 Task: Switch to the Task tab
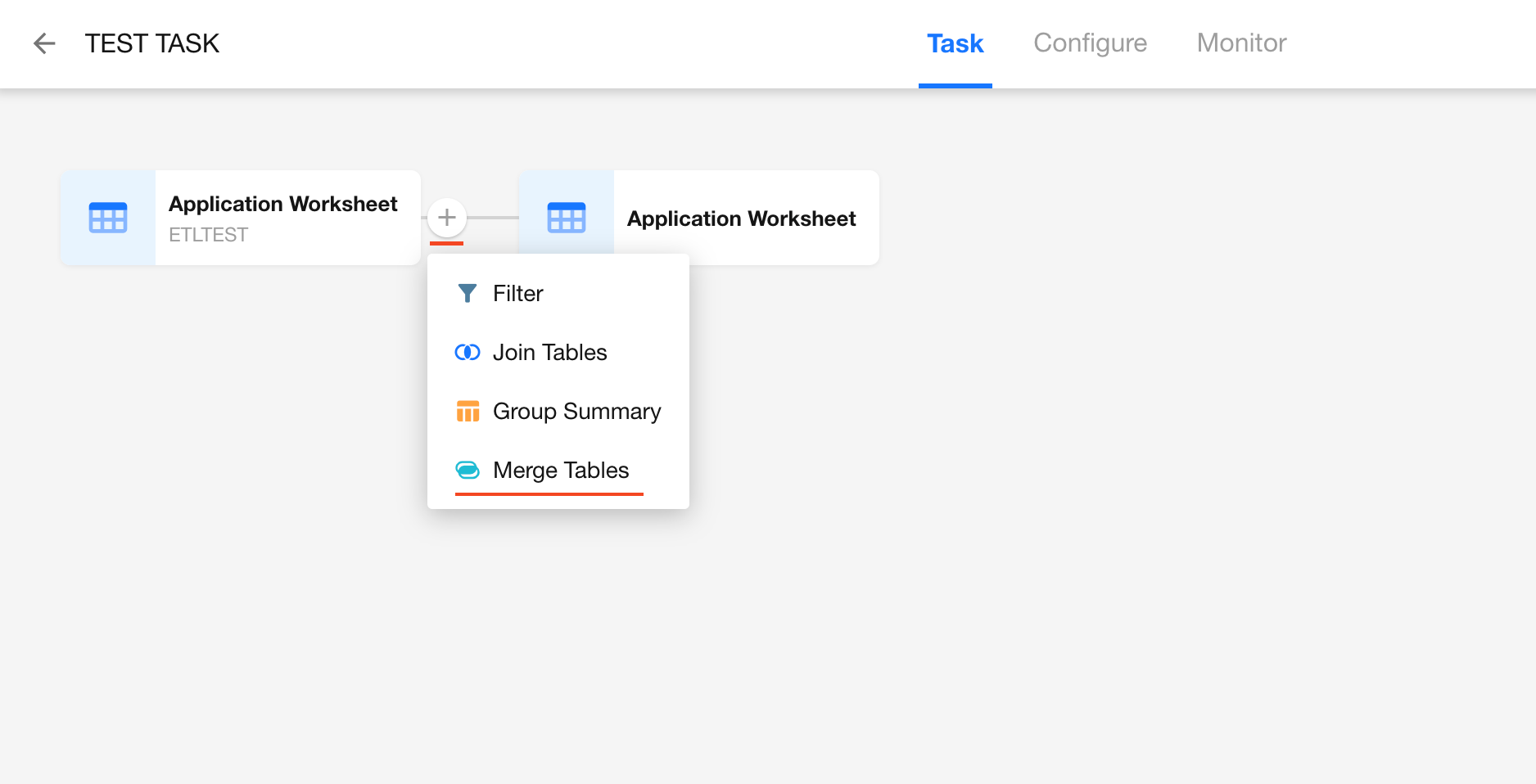click(955, 43)
